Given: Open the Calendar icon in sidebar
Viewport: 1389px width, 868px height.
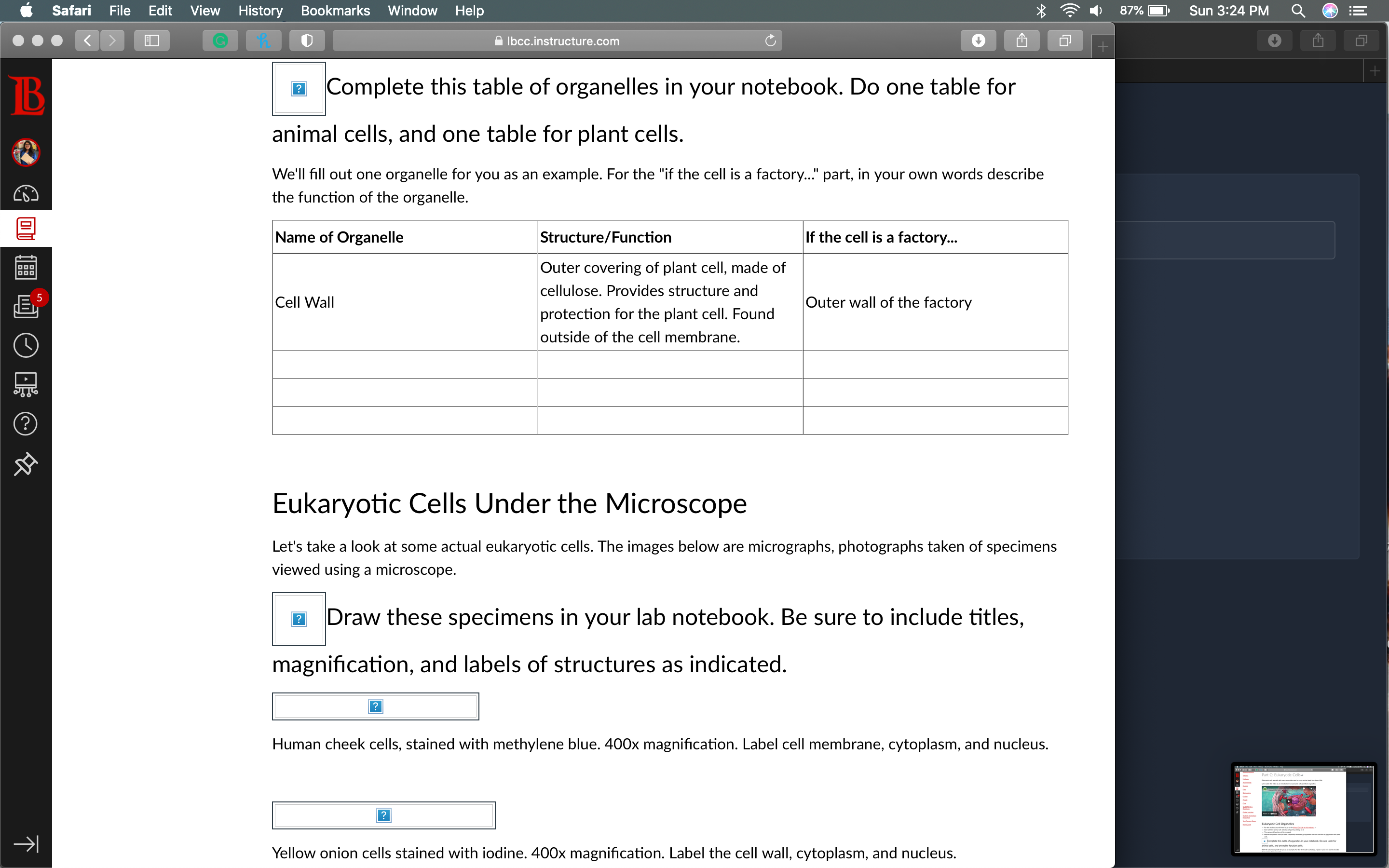Looking at the screenshot, I should point(26,268).
